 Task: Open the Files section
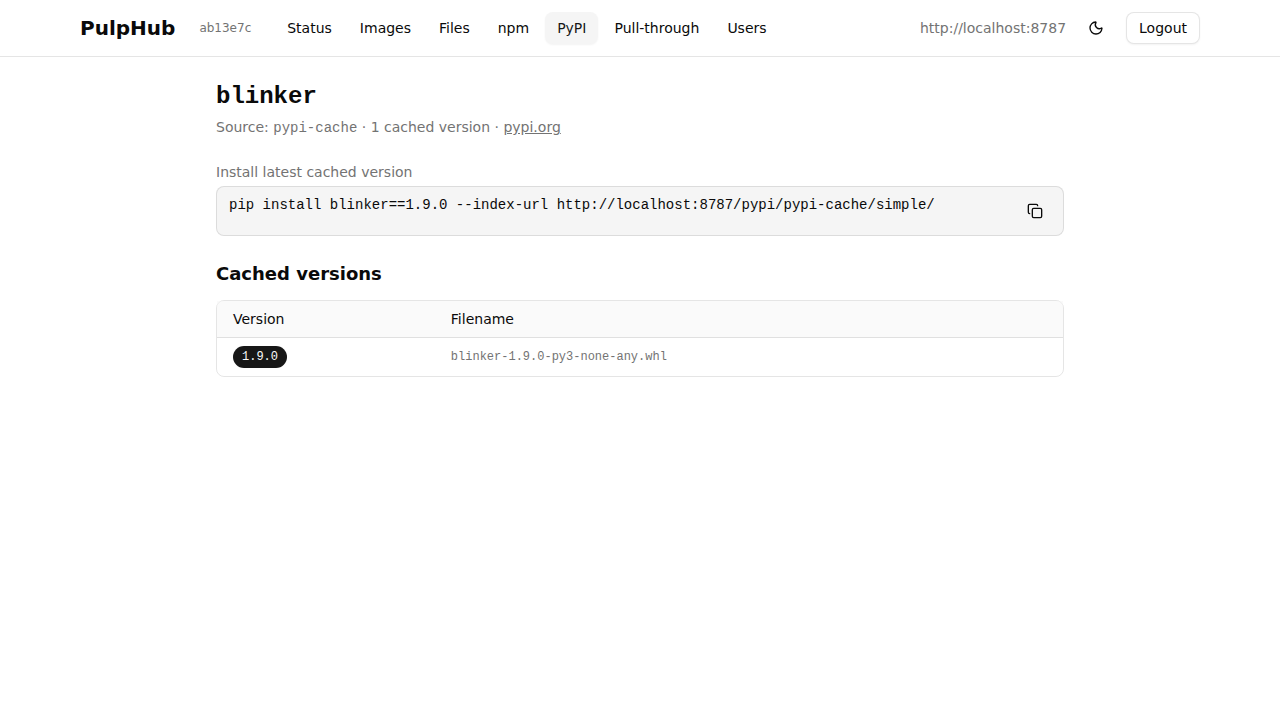454,28
